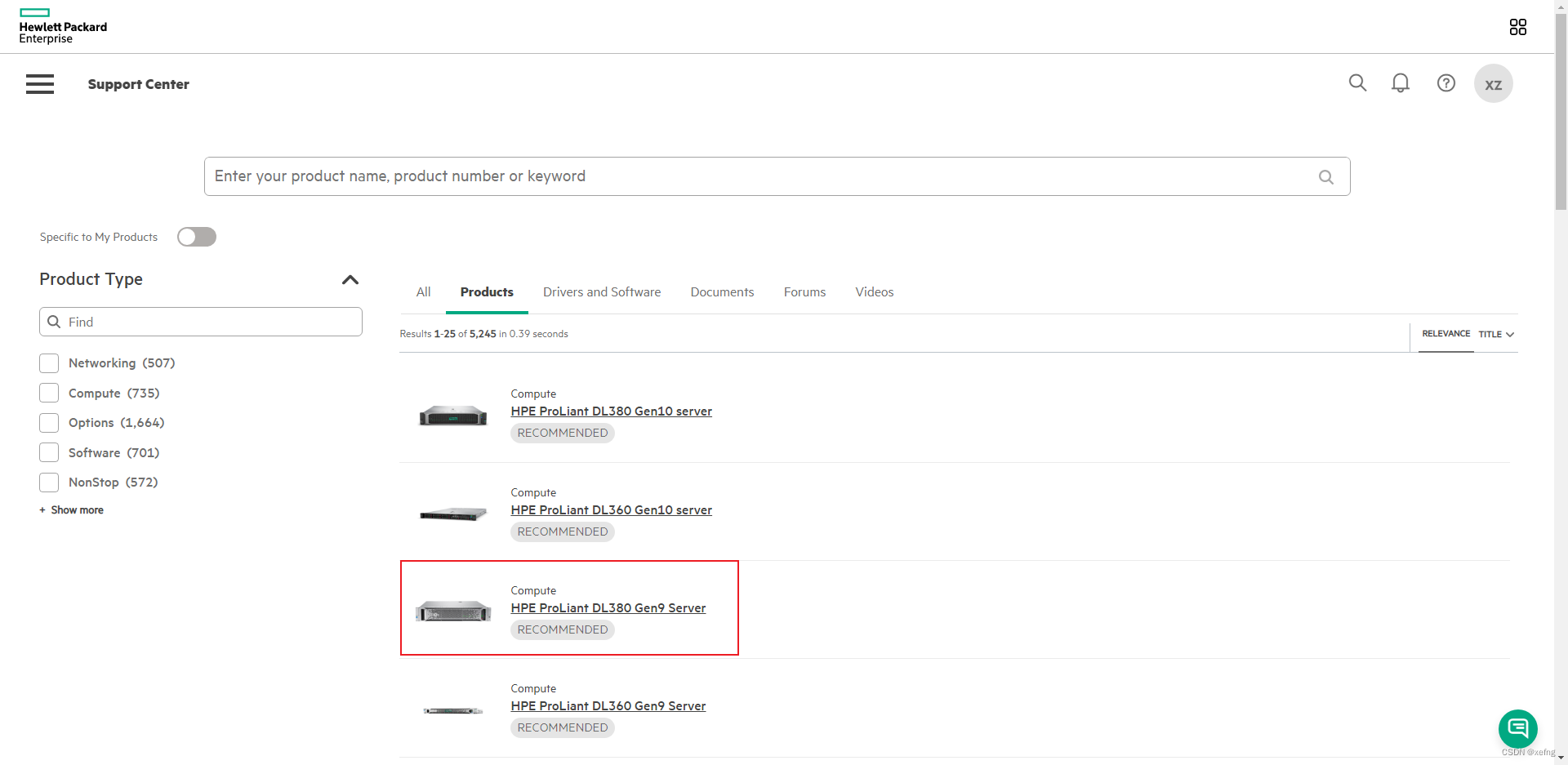Click the DL380 Gen9 server thumbnail
This screenshot has height=765, width=1568.
[453, 611]
